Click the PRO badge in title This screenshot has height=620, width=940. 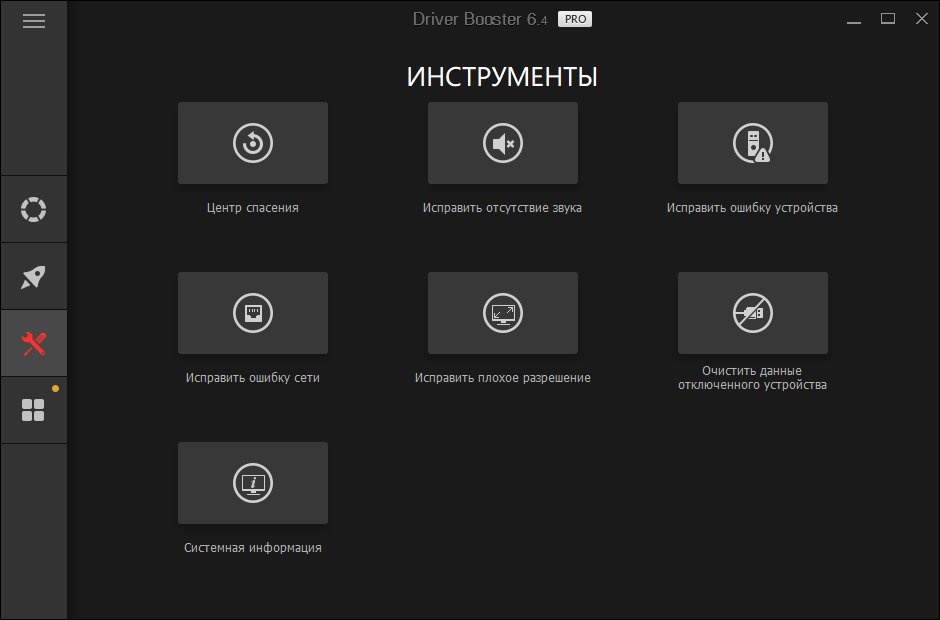pyautogui.click(x=575, y=19)
